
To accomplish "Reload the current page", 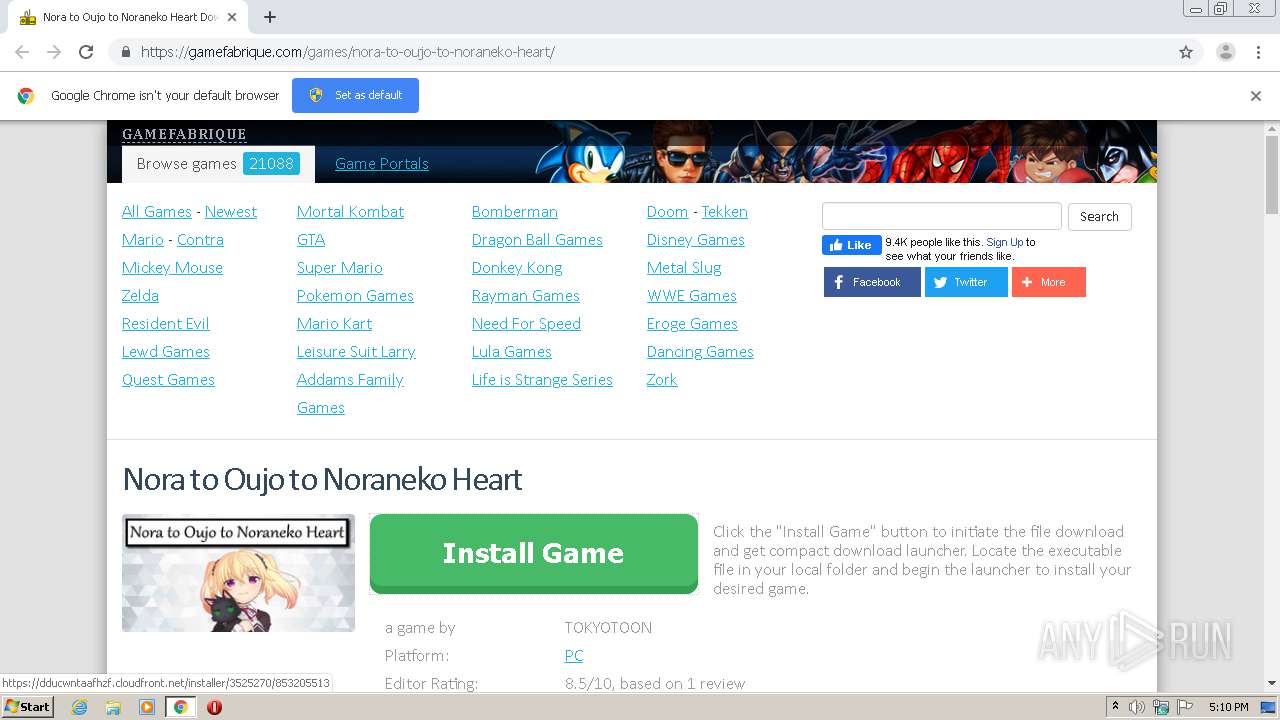I will (86, 52).
